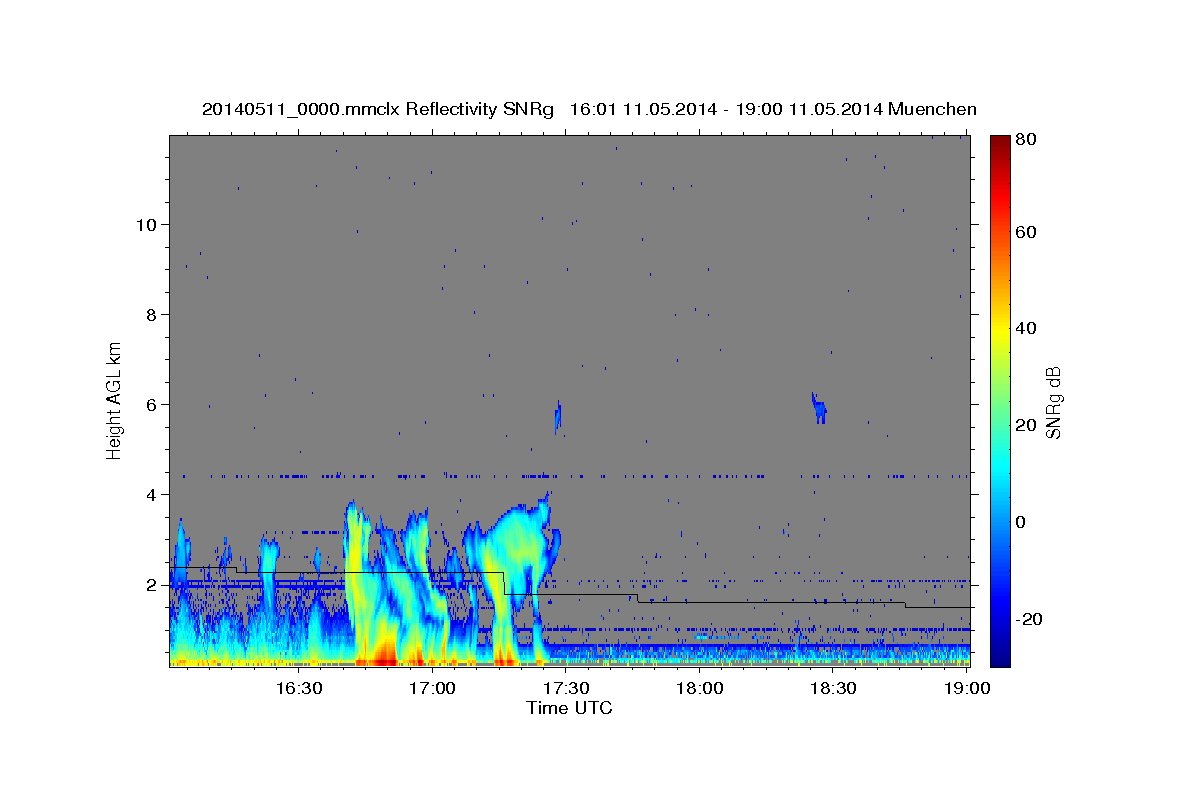Click the height tick label 10
This screenshot has width=1200, height=800.
coord(147,225)
